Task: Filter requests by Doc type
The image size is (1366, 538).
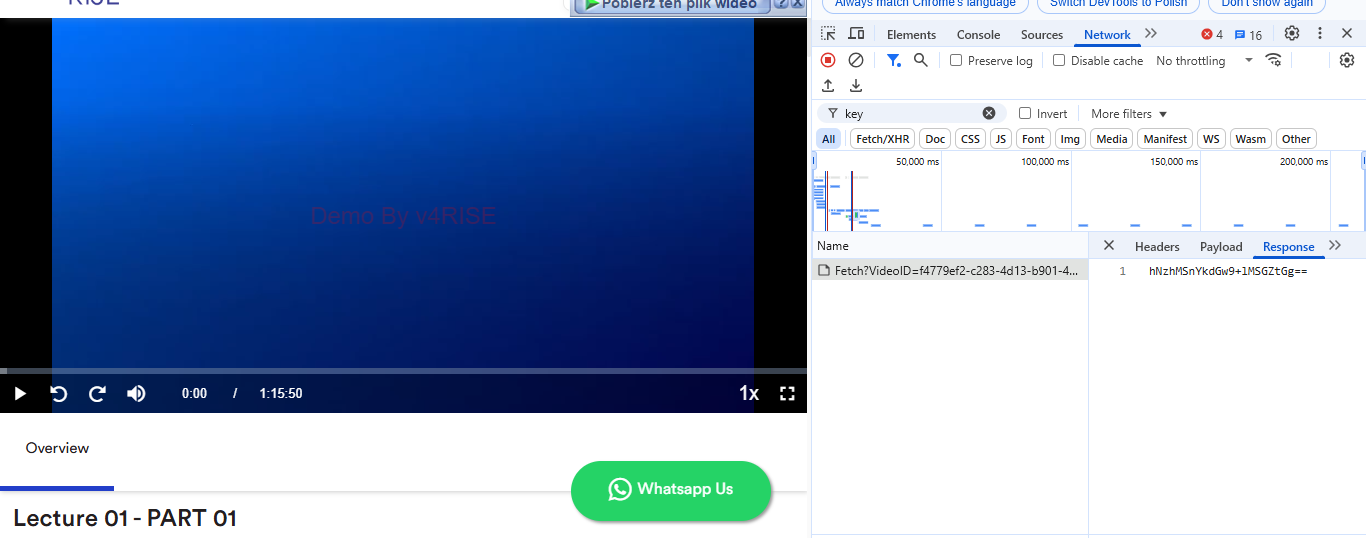Action: click(935, 139)
